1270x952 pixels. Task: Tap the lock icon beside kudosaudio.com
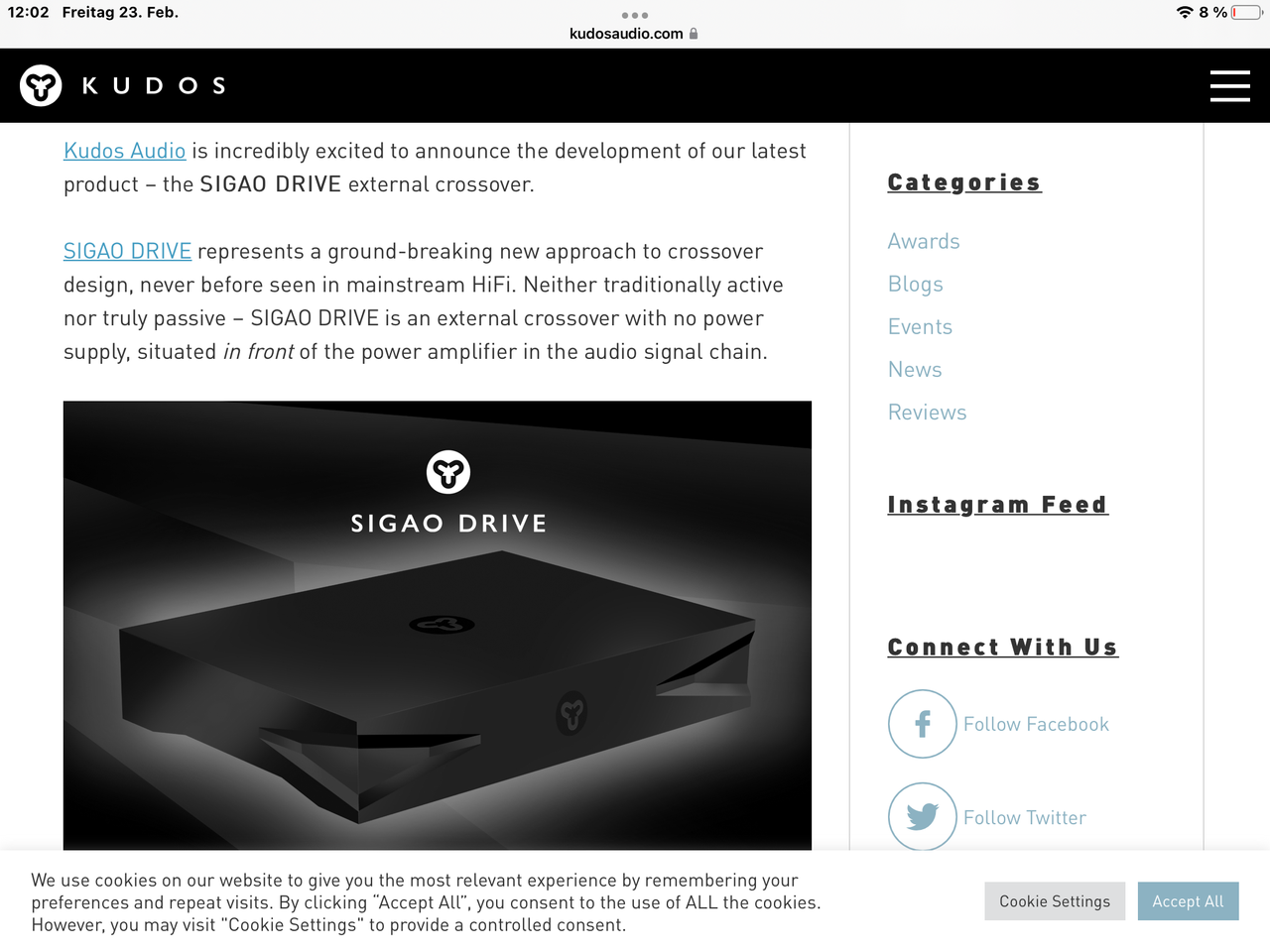tap(694, 34)
